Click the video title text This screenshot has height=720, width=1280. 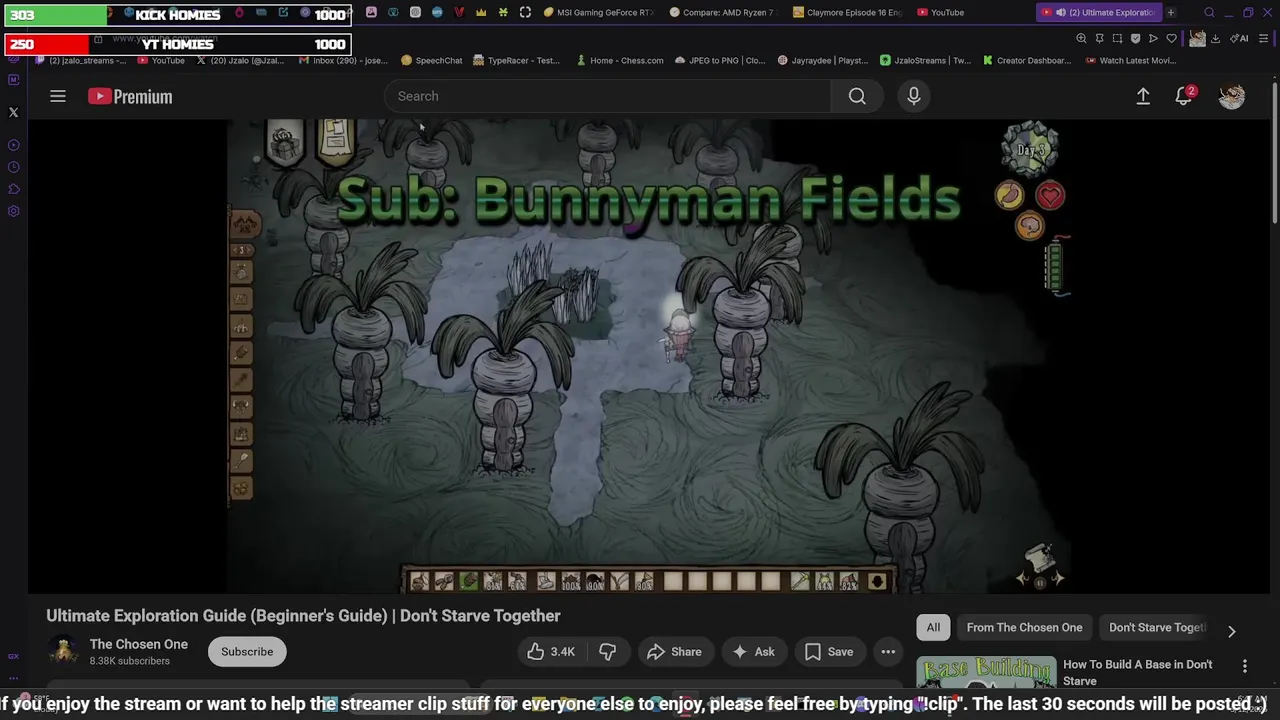303,616
